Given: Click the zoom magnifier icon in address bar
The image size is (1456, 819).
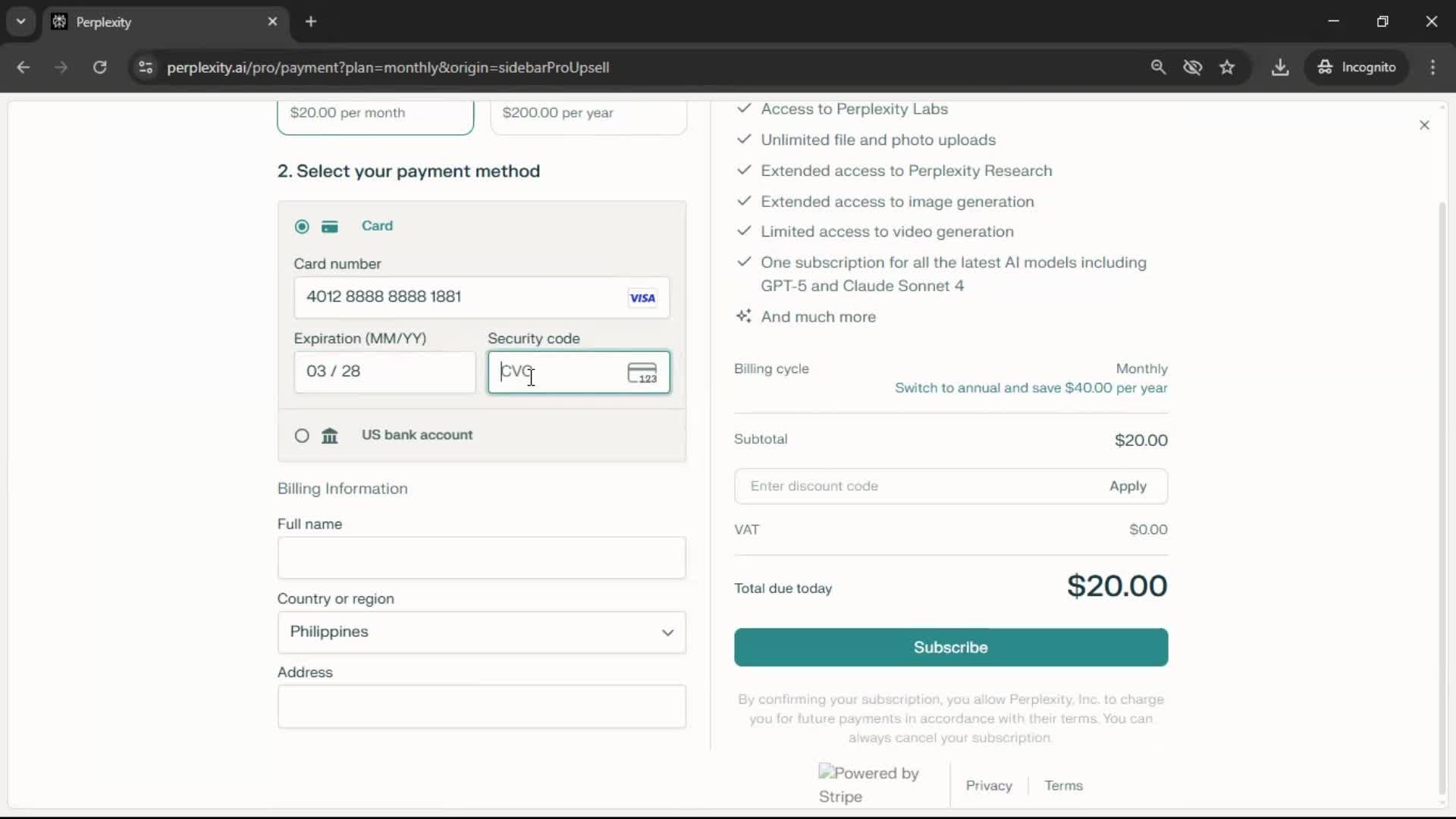Looking at the screenshot, I should pyautogui.click(x=1158, y=67).
